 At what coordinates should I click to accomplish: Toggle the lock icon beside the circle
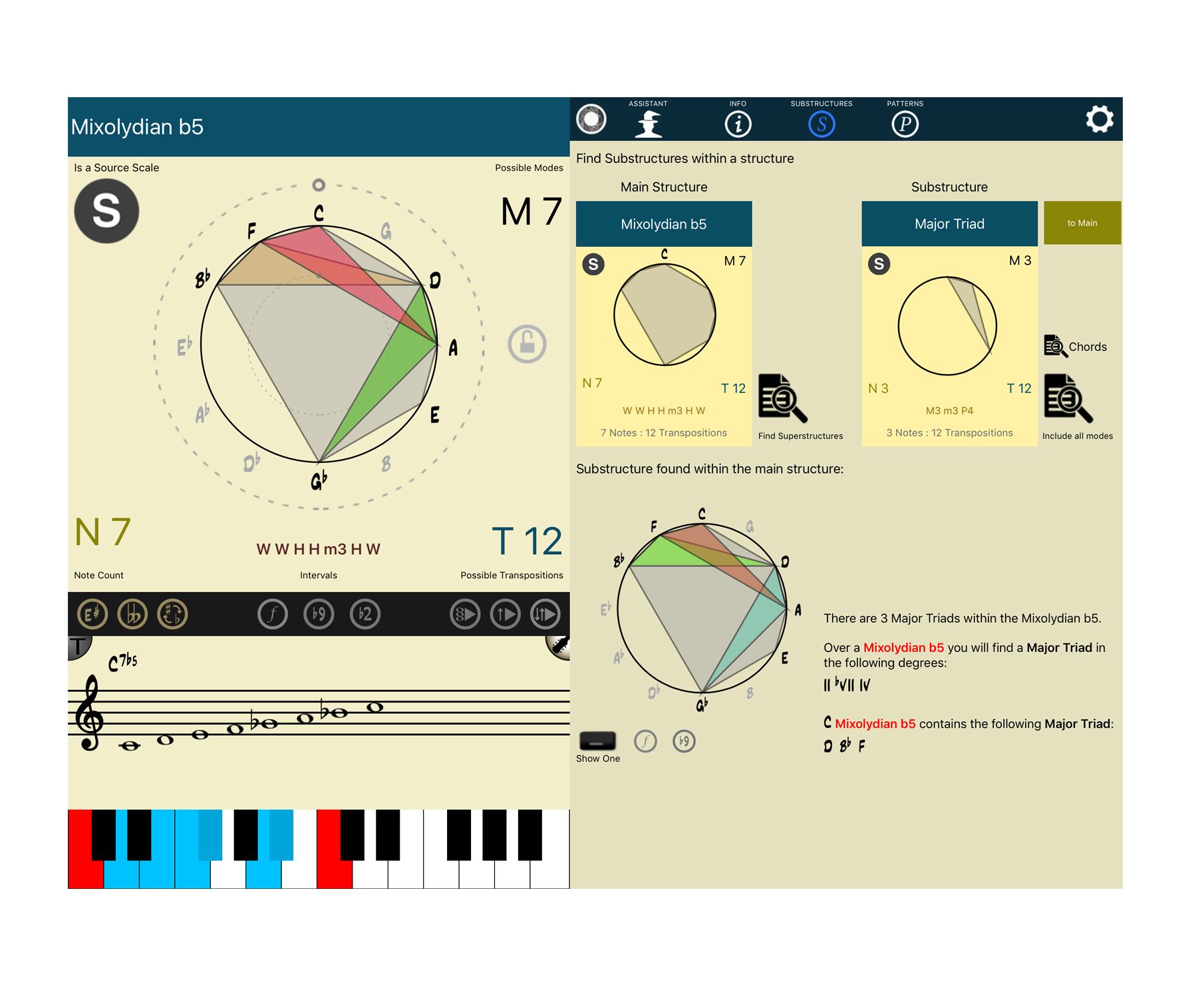click(527, 344)
